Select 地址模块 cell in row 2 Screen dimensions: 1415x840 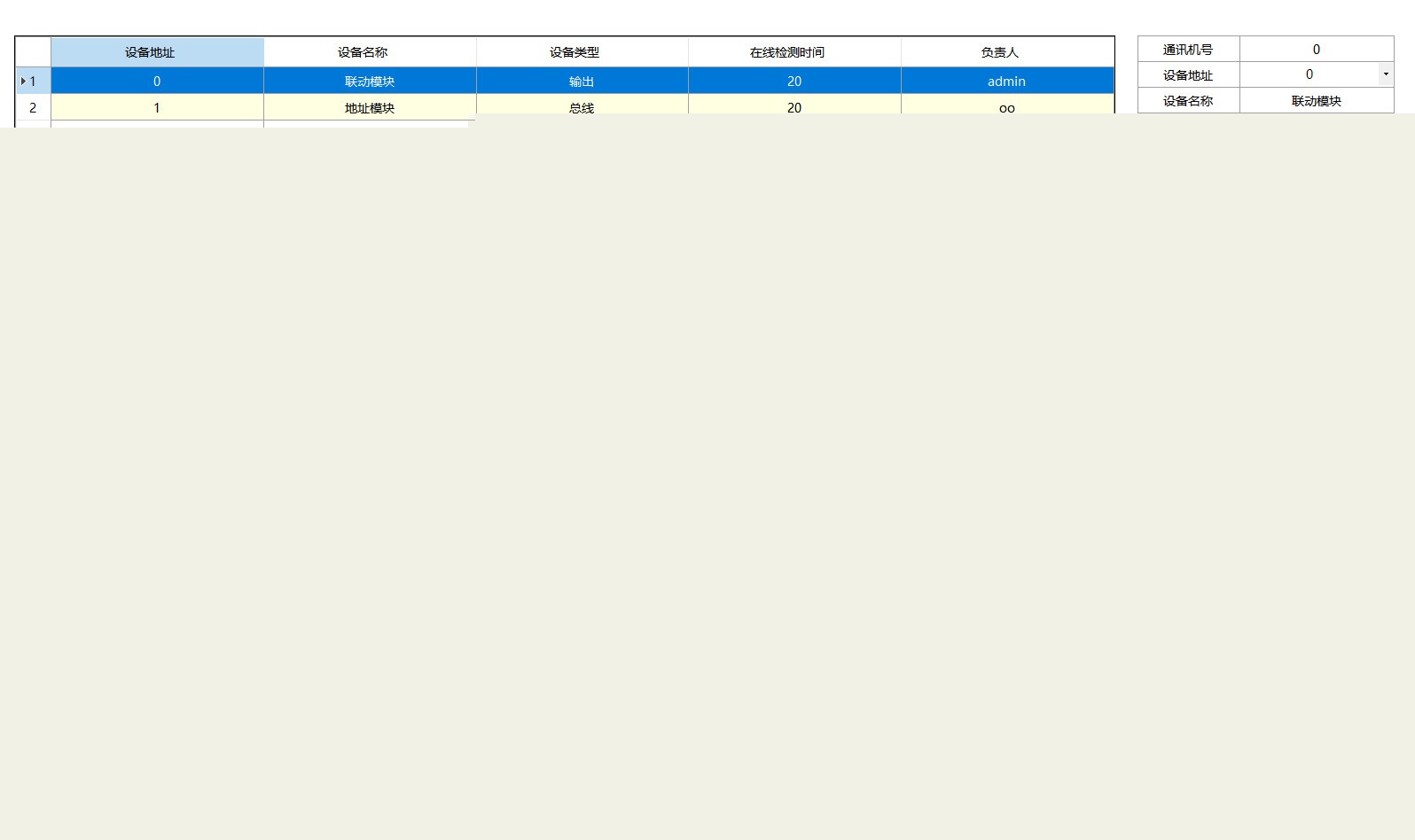coord(370,107)
